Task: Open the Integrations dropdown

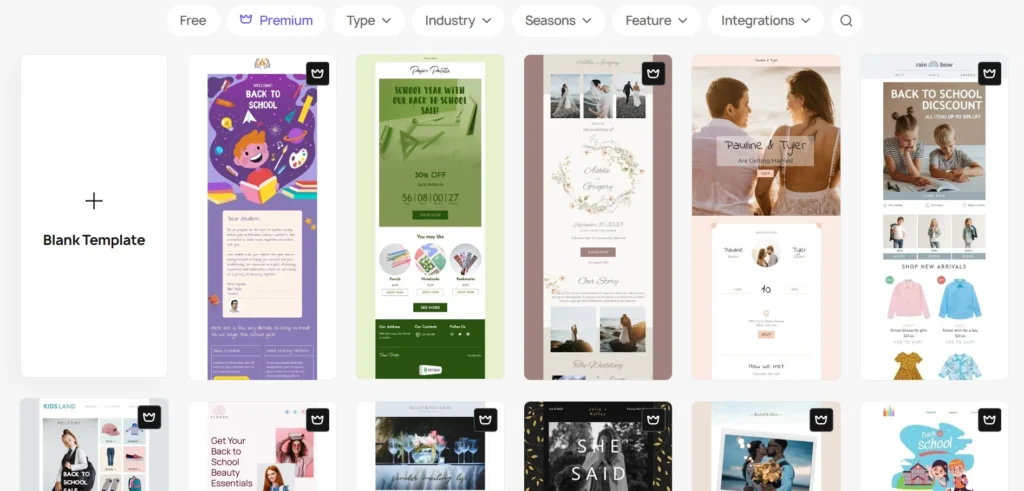Action: coord(765,20)
